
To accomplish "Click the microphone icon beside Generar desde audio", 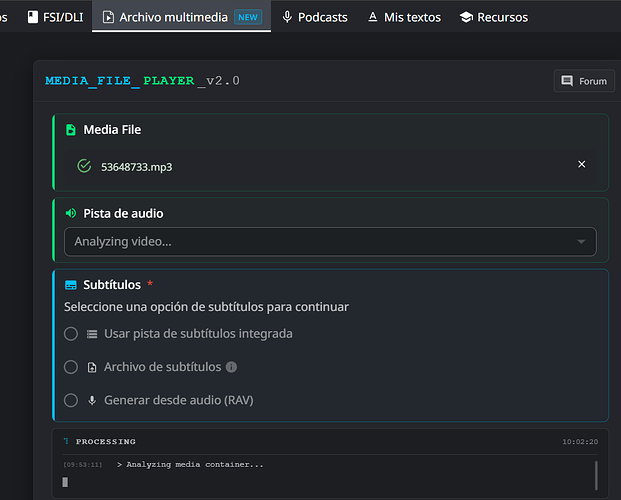I will tap(92, 400).
